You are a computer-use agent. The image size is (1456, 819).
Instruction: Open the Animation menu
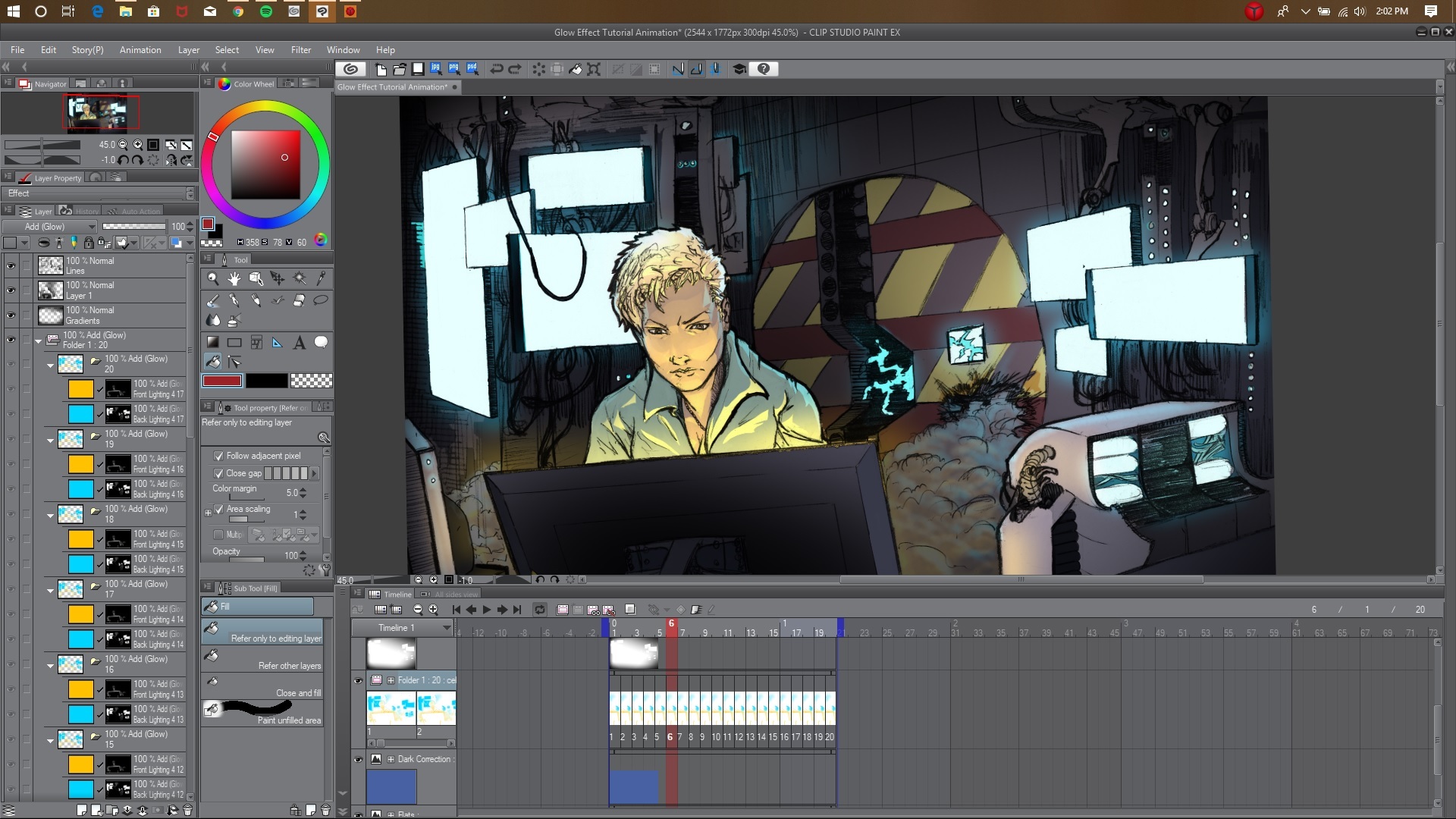click(140, 50)
